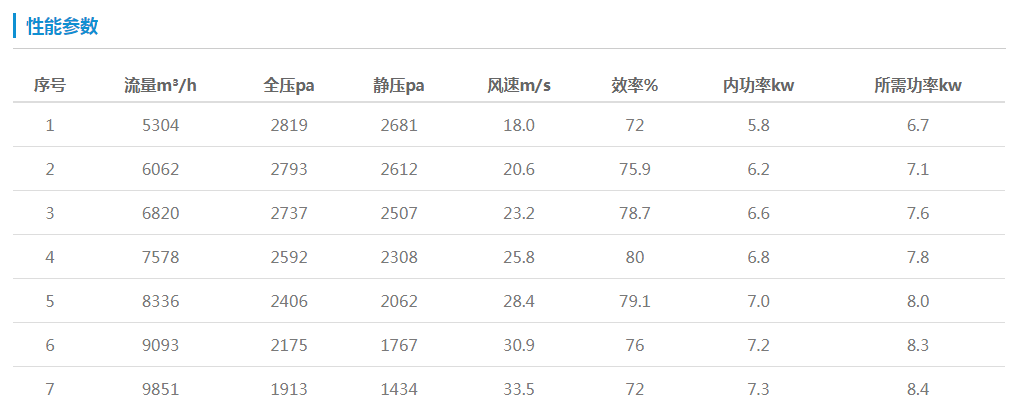This screenshot has height=420, width=1021.
Task: Select static pressure value 1767
Action: (x=399, y=346)
